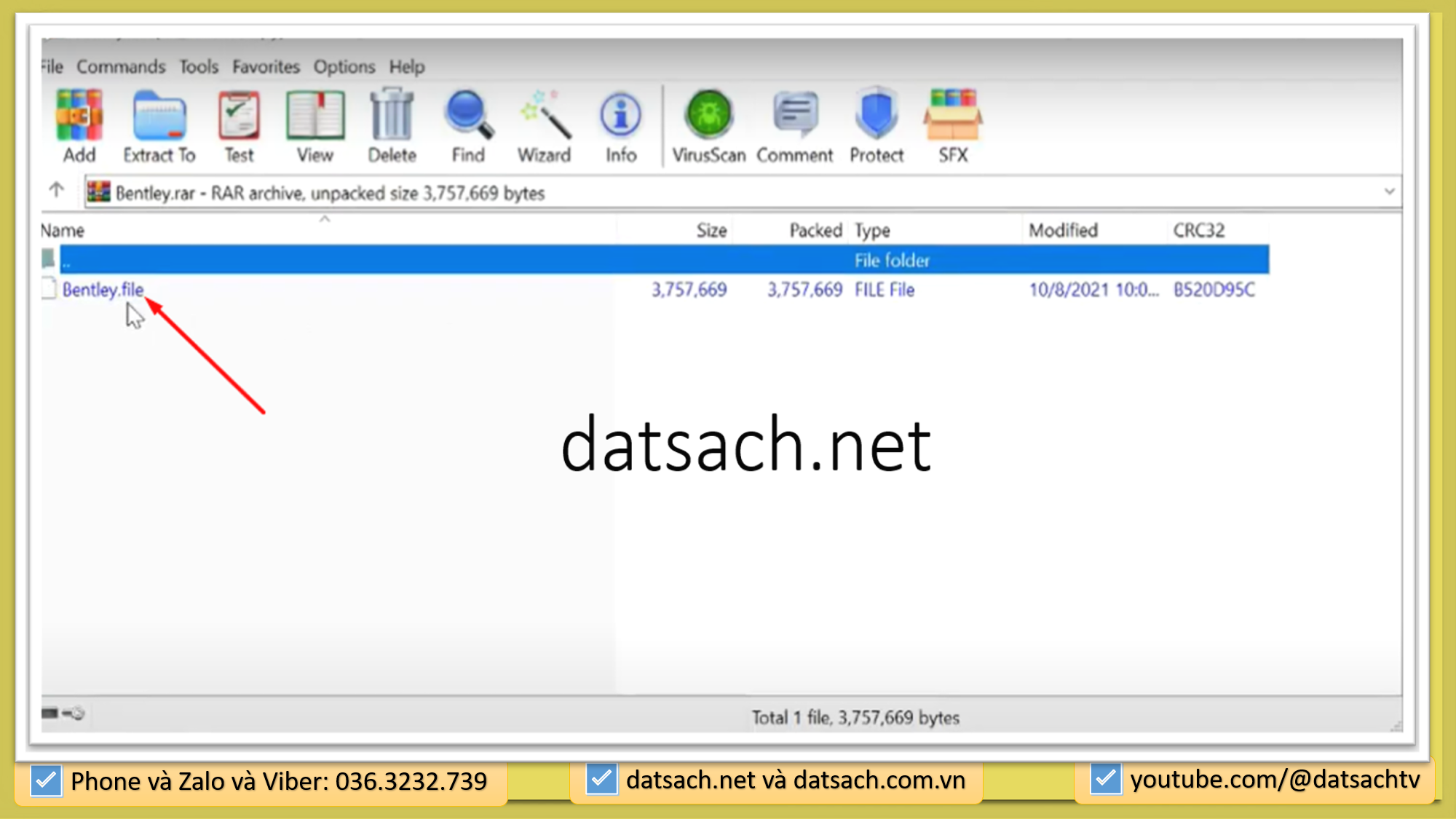The width and height of the screenshot is (1456, 819).
Task: Click the SFX box icon
Action: click(x=953, y=115)
